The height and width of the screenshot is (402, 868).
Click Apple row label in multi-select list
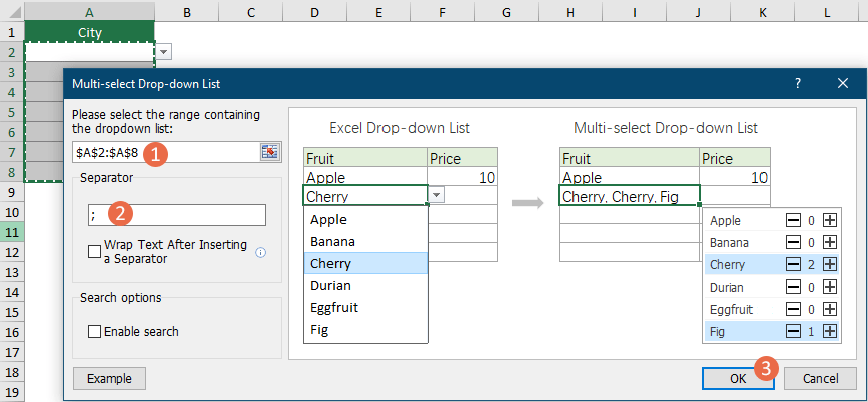[725, 220]
